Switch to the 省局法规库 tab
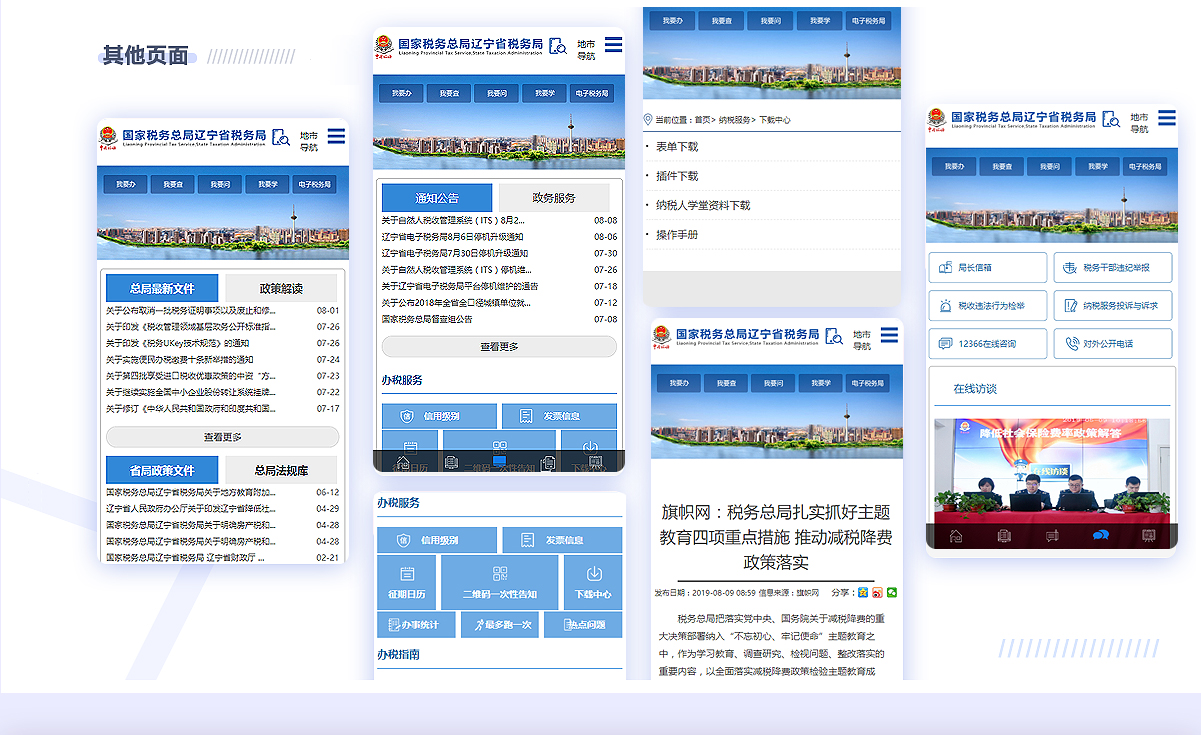1201x735 pixels. tap(281, 470)
